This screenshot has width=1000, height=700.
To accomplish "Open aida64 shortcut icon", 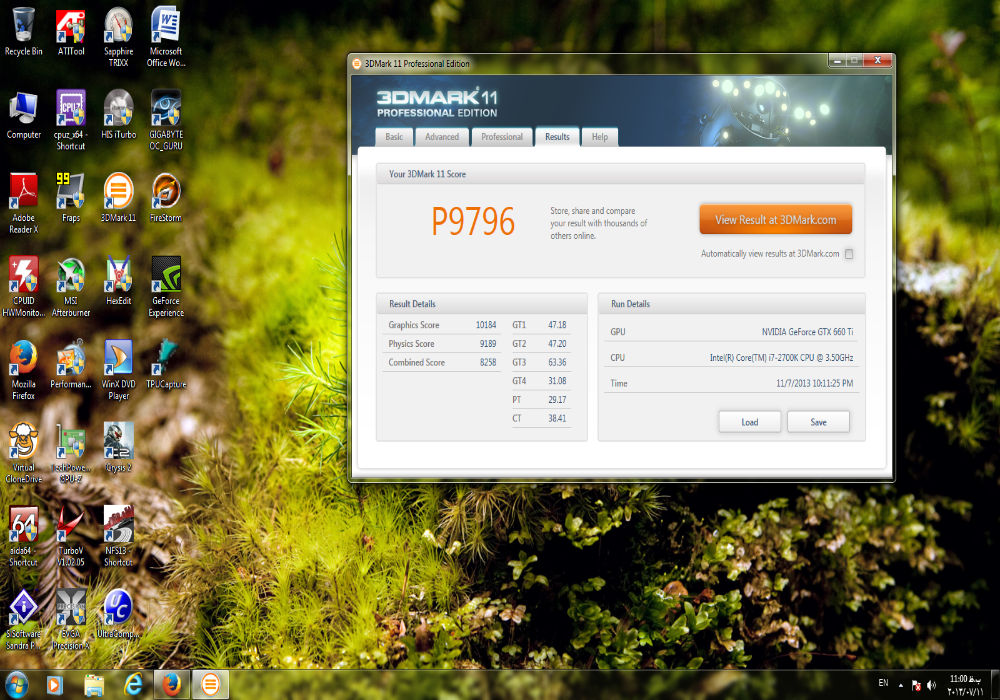I will [x=24, y=537].
